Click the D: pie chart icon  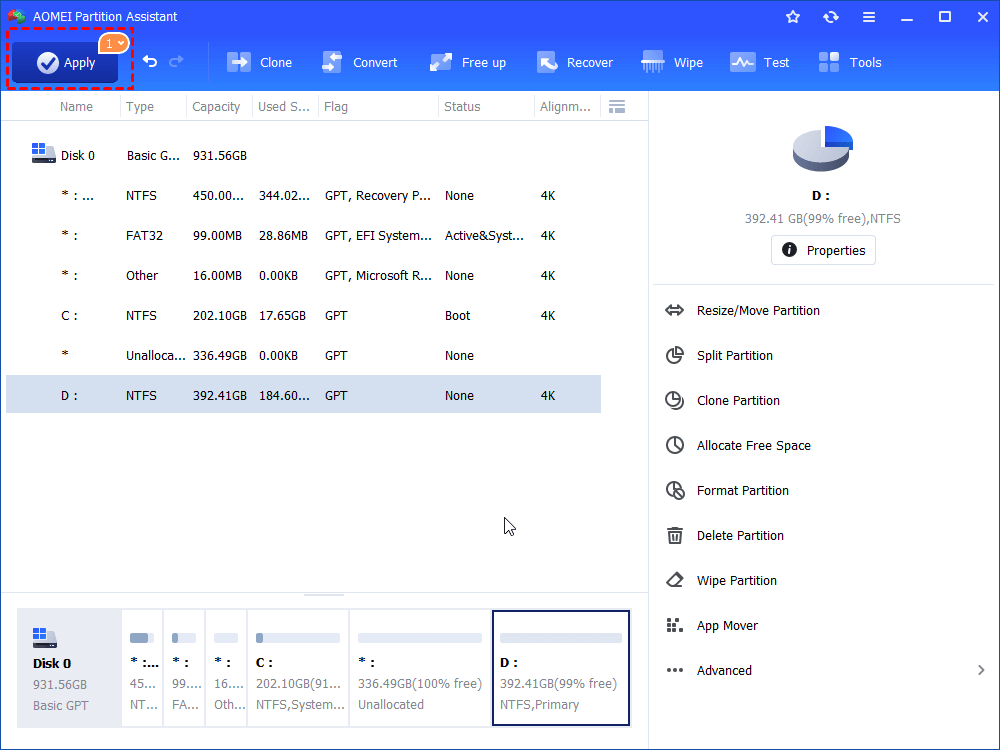click(822, 148)
